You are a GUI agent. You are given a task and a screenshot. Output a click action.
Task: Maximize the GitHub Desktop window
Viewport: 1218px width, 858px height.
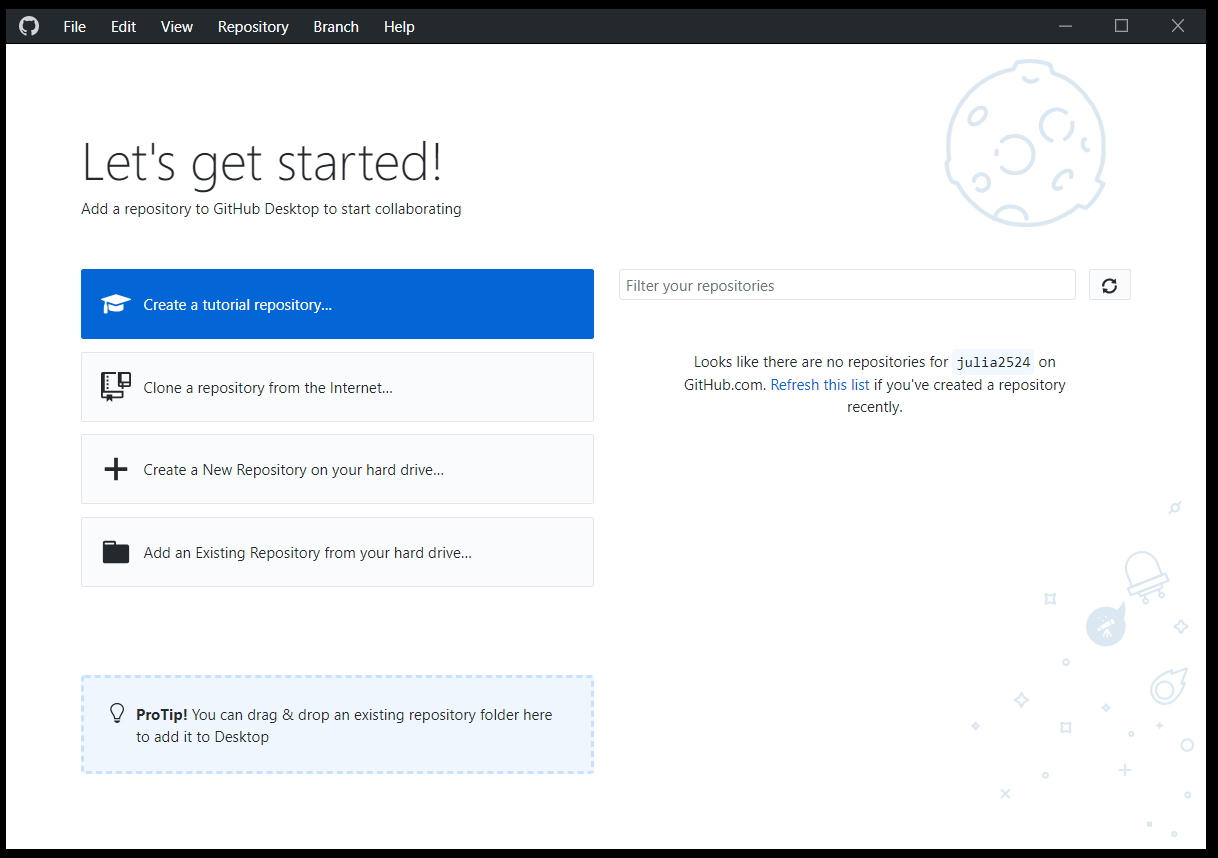(1122, 27)
